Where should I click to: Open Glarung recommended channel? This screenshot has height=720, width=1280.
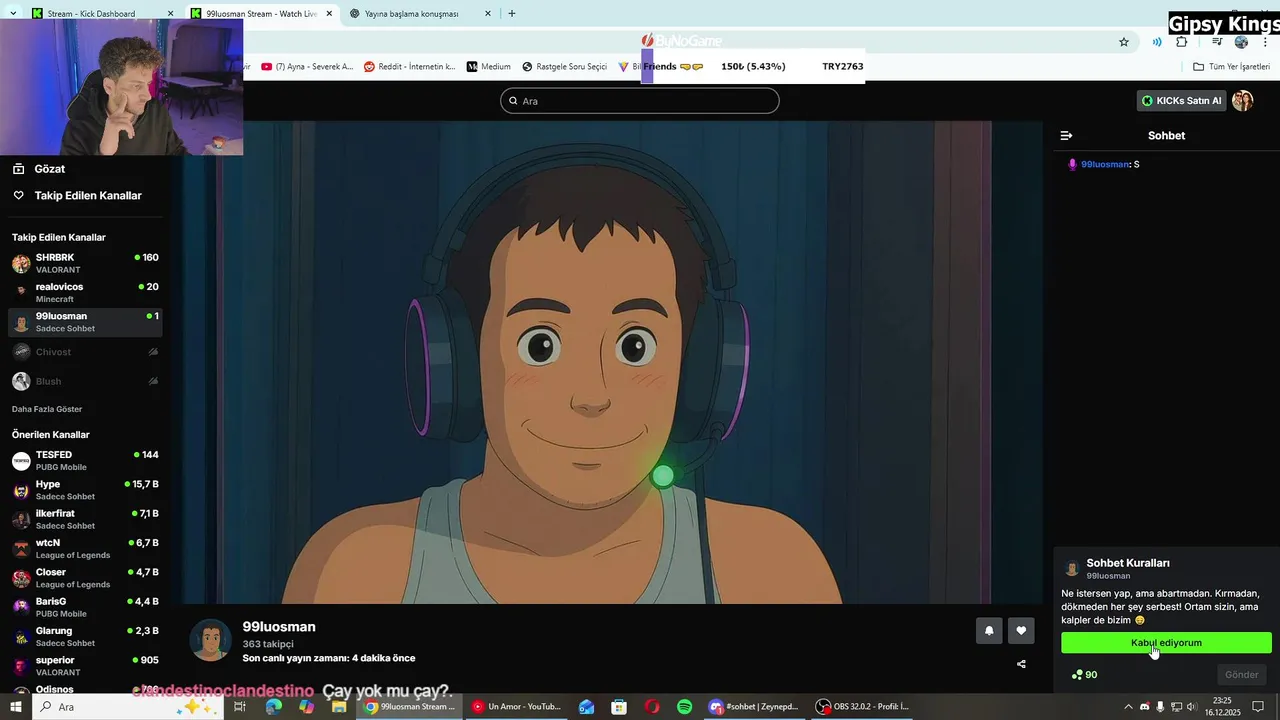click(85, 636)
